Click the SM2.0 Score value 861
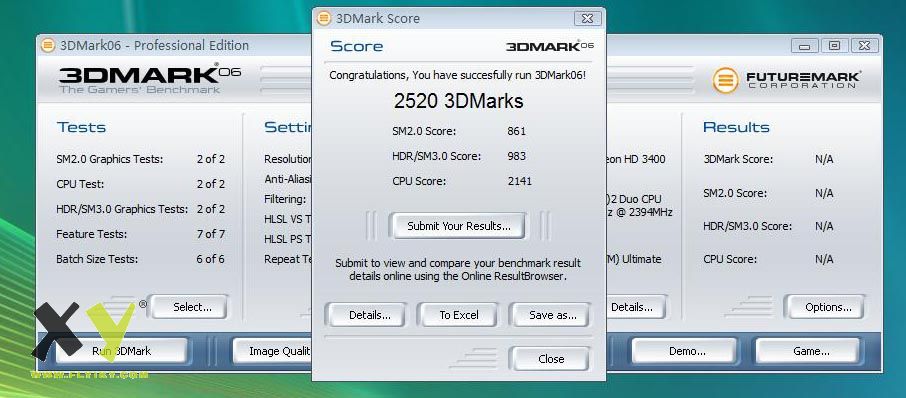The height and width of the screenshot is (398, 906). coord(516,131)
